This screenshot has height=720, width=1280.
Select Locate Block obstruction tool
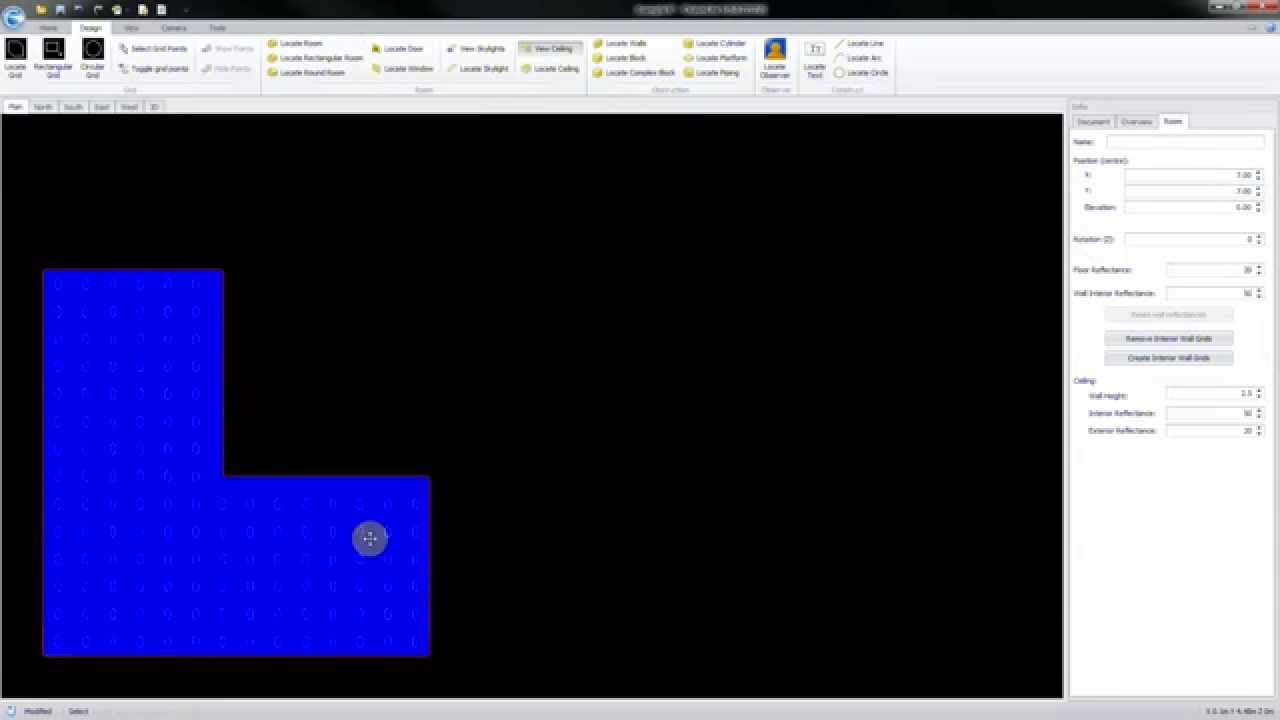[x=620, y=58]
